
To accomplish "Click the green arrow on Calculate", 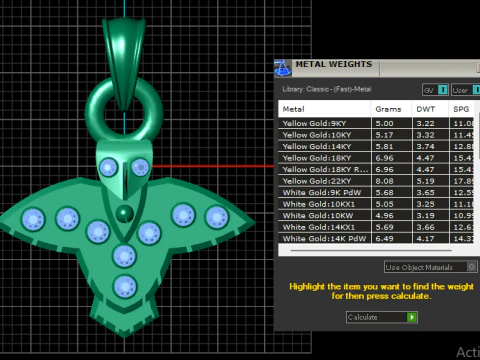I will tap(412, 317).
